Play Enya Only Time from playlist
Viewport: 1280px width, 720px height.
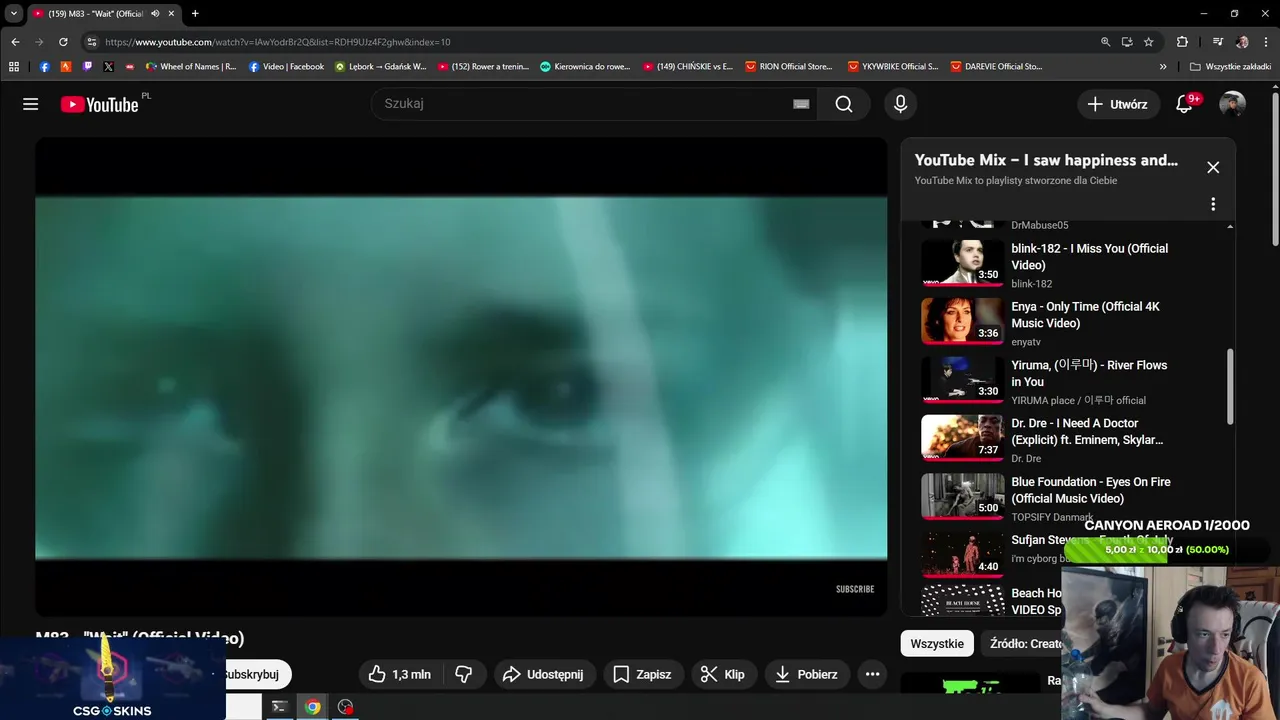pyautogui.click(x=1065, y=323)
